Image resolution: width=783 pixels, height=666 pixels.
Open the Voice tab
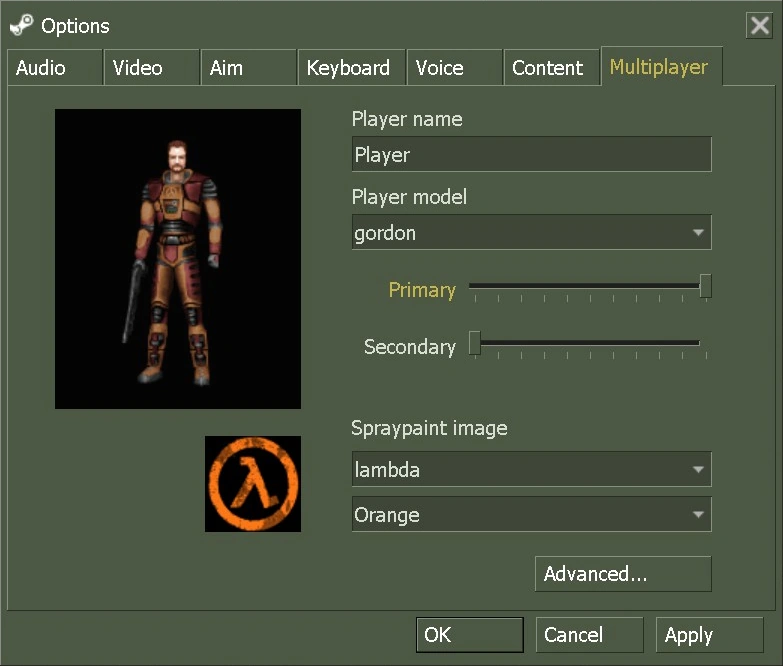pos(454,67)
